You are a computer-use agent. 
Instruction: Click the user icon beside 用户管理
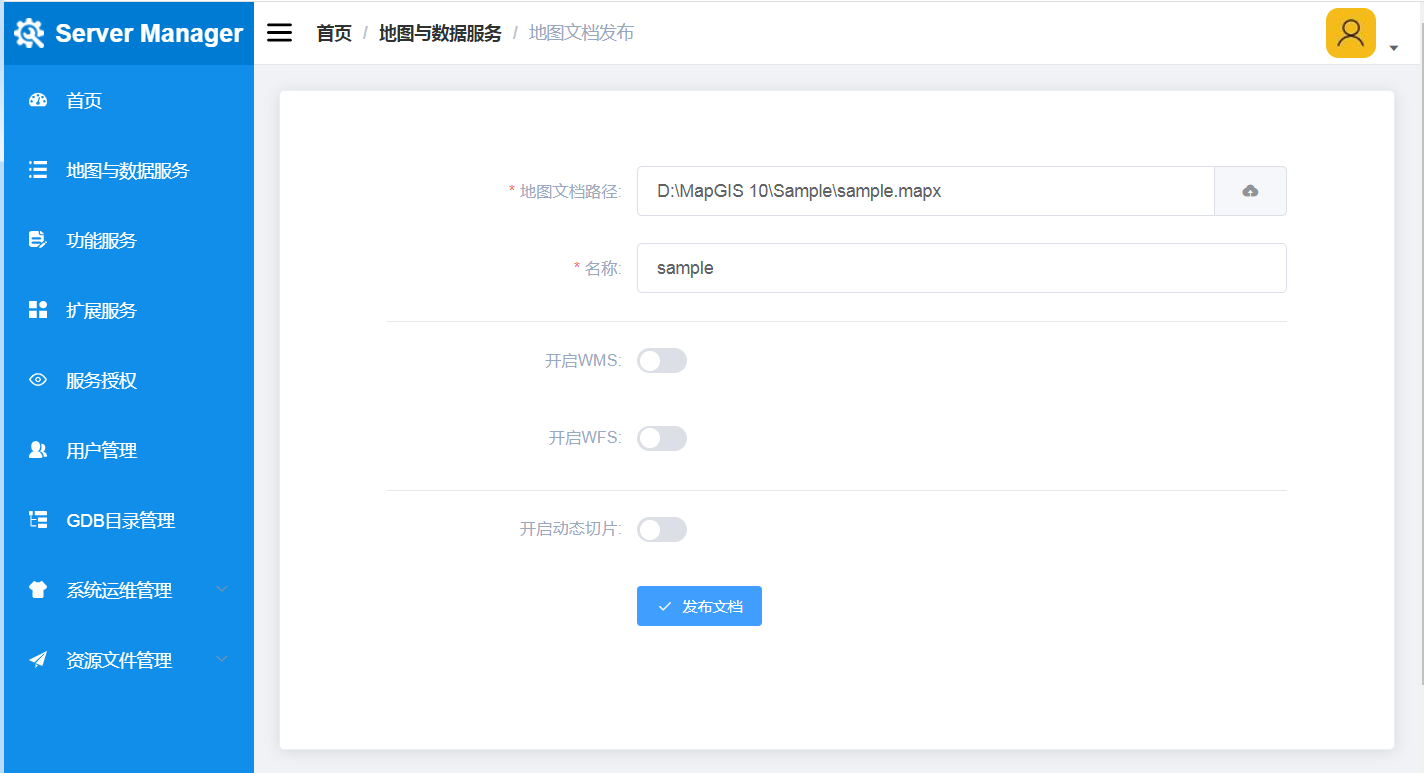click(x=38, y=450)
